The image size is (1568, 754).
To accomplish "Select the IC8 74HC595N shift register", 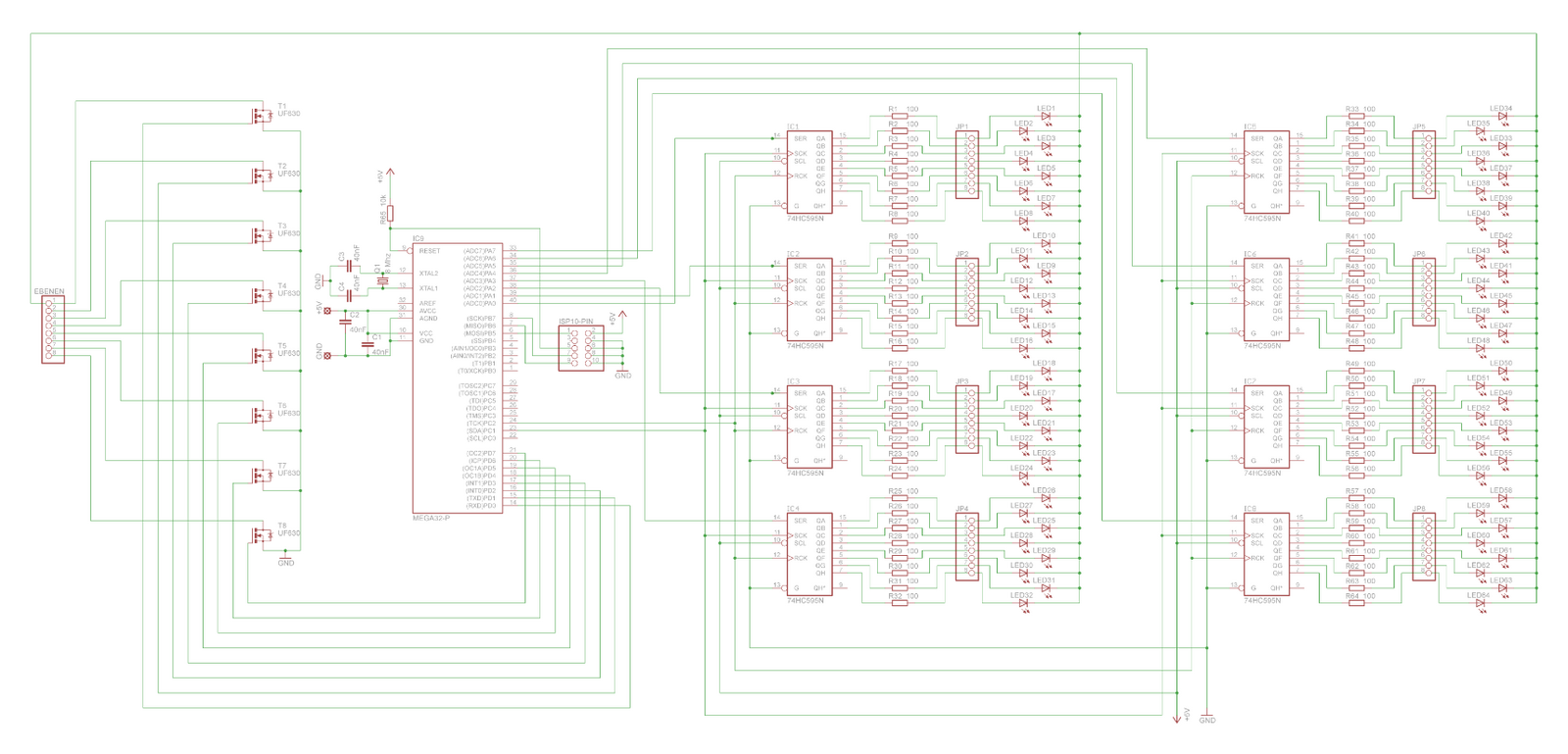I will click(1266, 555).
